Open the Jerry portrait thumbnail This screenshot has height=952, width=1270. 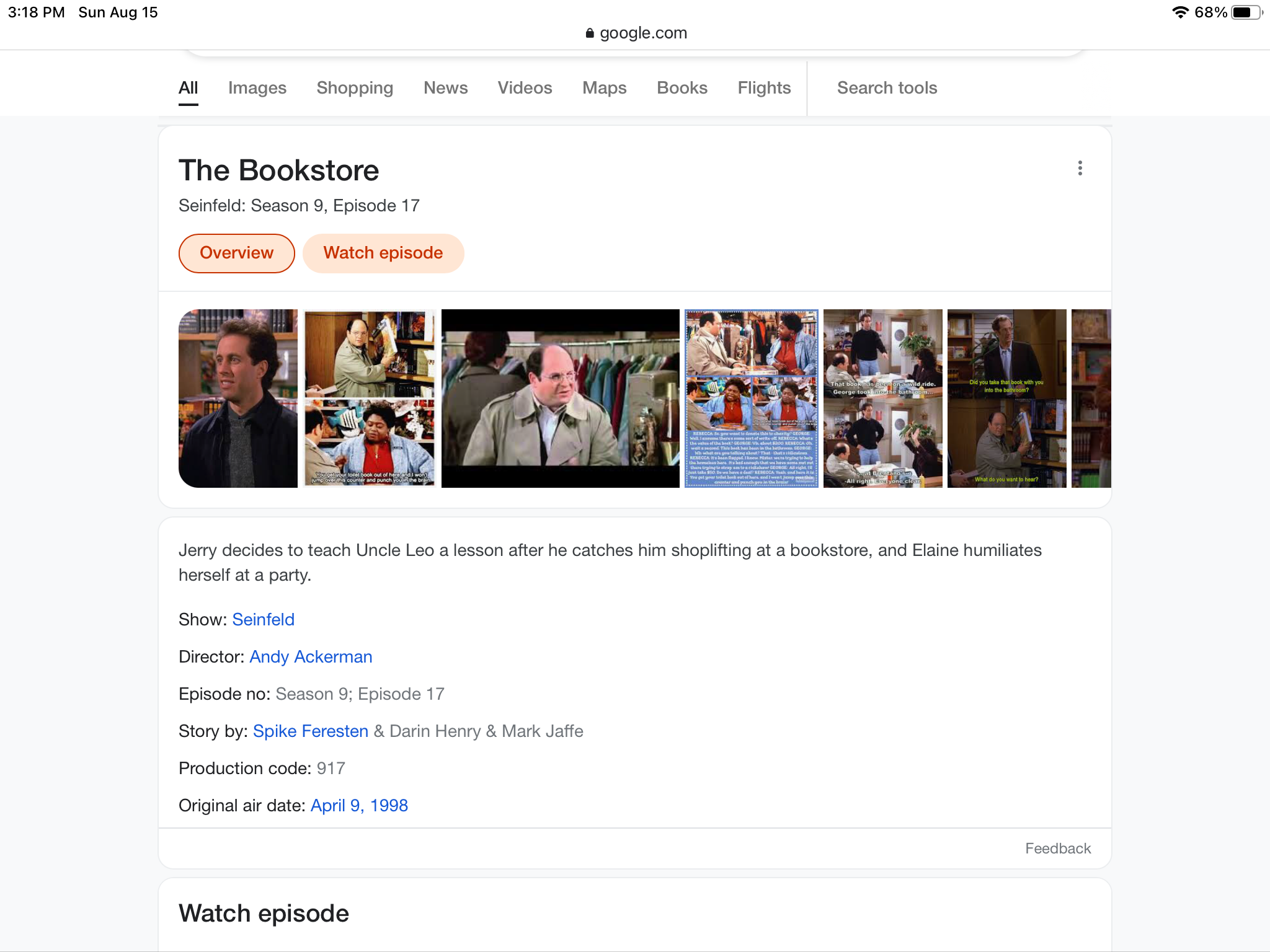click(238, 399)
